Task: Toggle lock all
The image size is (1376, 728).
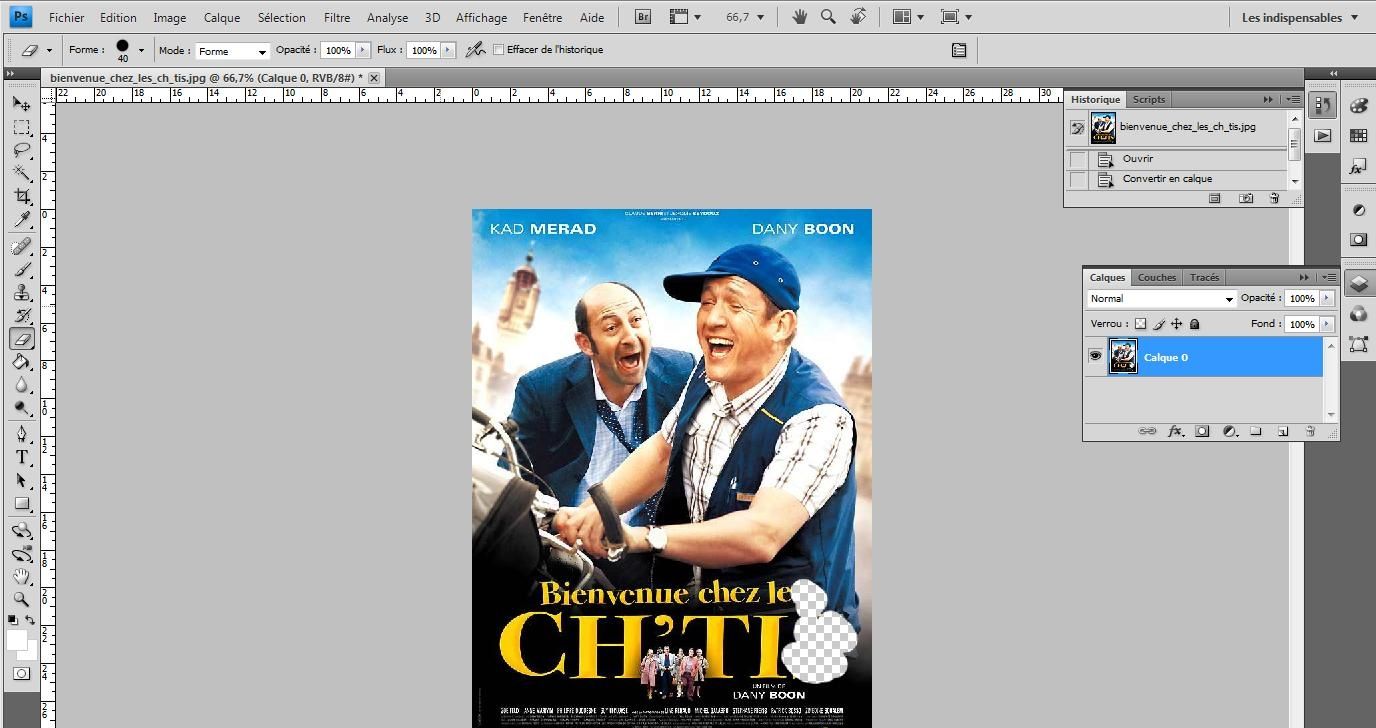Action: [x=1194, y=324]
